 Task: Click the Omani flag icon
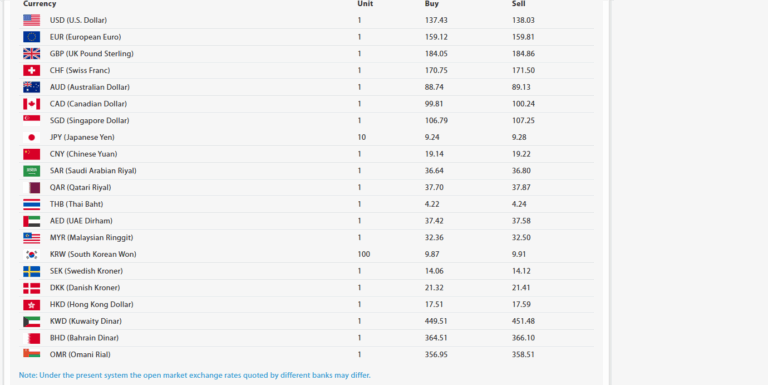click(31, 353)
